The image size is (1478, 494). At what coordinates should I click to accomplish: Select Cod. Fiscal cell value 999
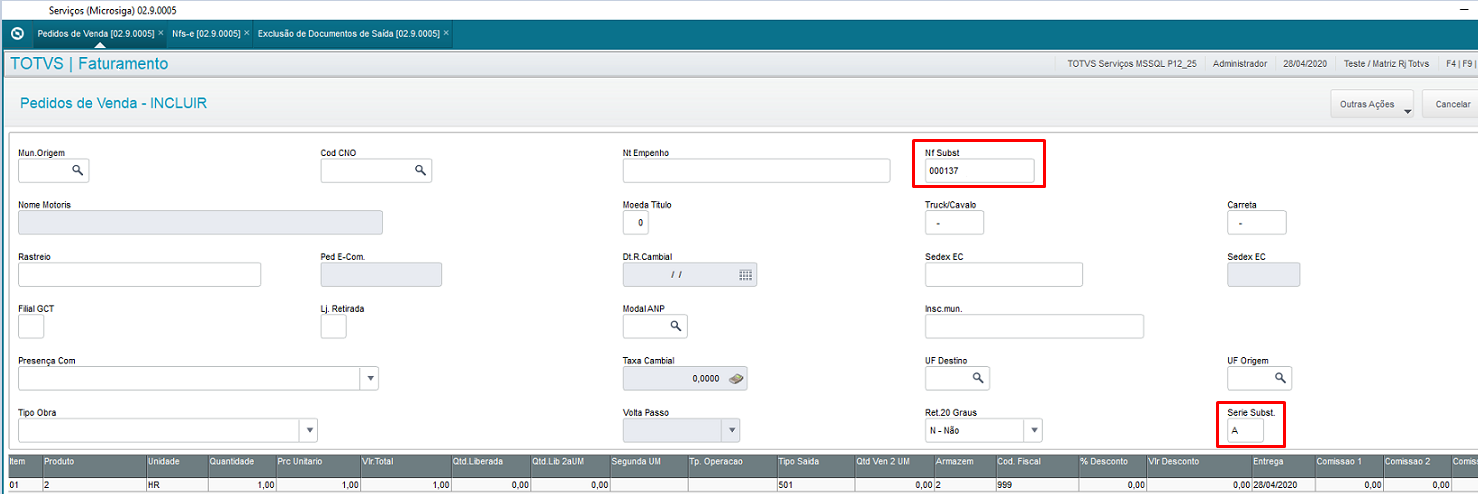[x=1036, y=484]
